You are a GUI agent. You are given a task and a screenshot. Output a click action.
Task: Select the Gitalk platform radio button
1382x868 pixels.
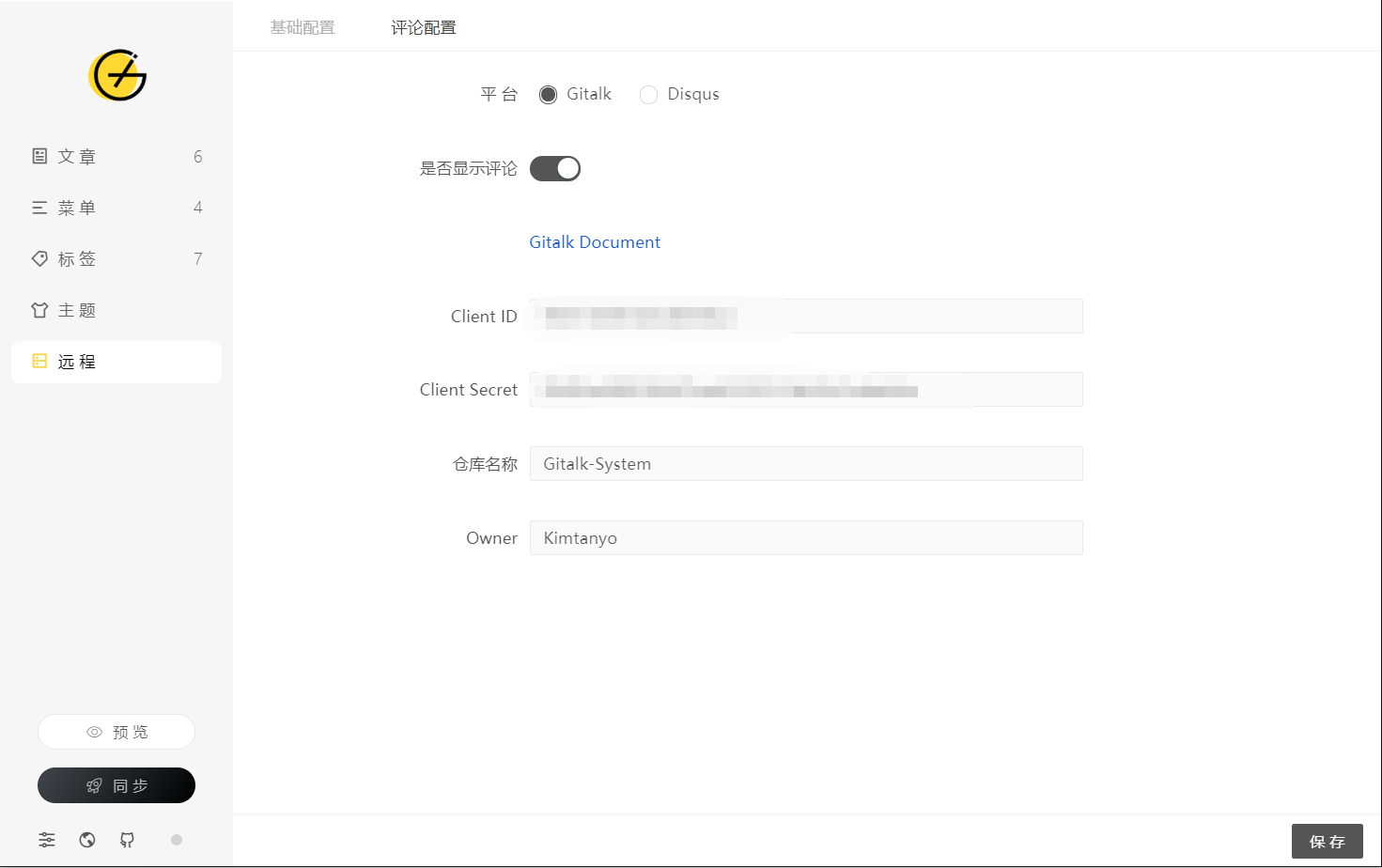click(548, 95)
